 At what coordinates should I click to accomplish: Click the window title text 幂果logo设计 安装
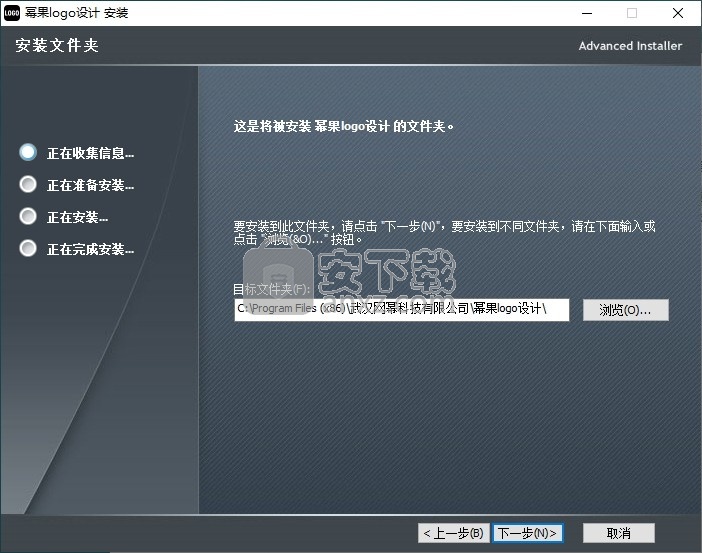(x=82, y=13)
